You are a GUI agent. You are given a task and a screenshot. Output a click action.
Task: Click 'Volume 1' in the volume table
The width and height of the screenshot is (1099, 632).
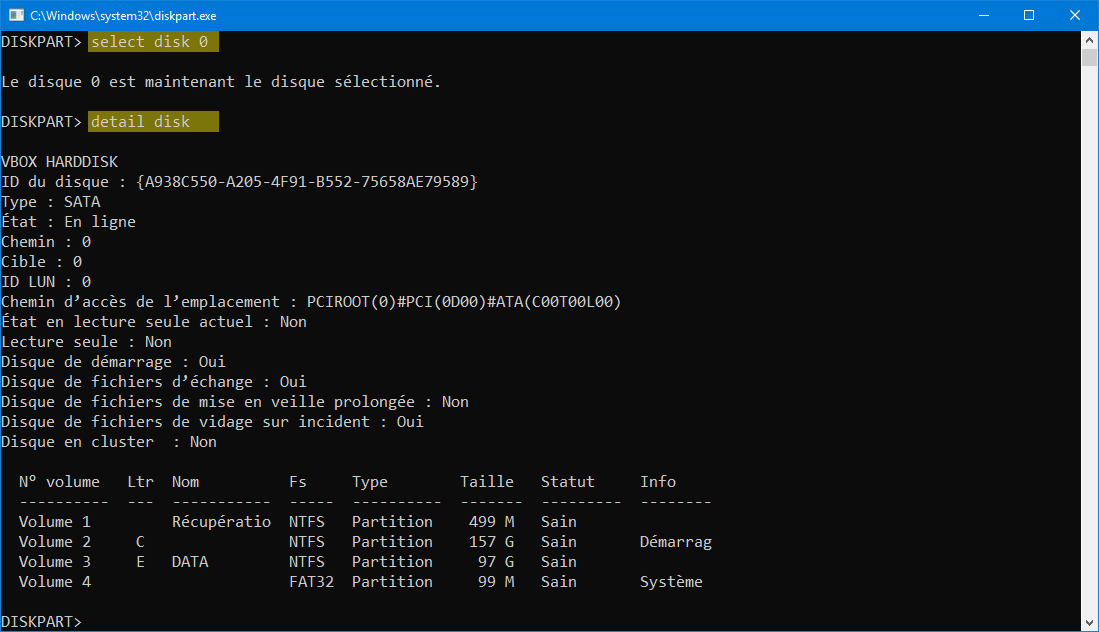point(55,522)
